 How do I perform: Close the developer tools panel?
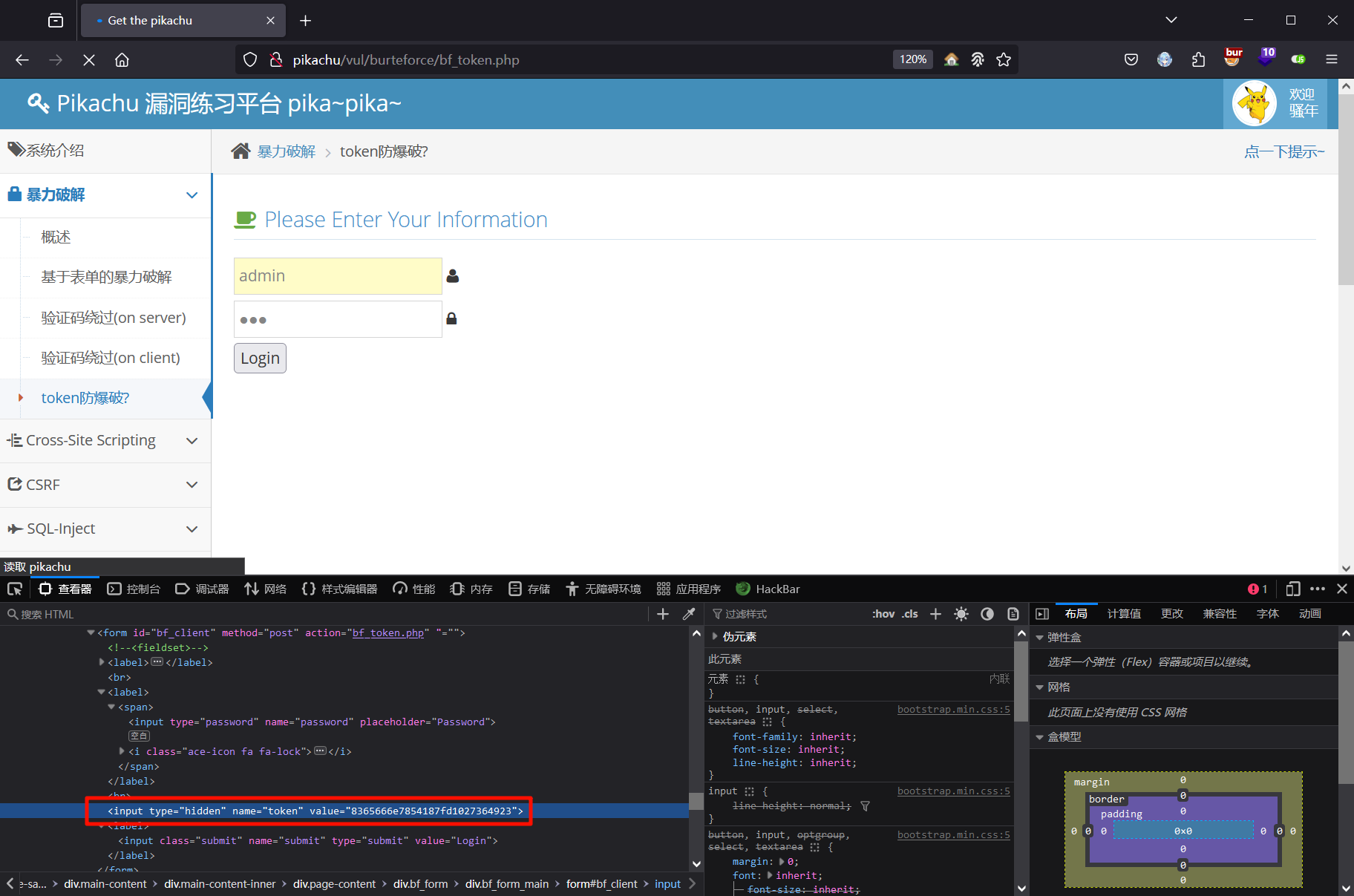tap(1342, 589)
